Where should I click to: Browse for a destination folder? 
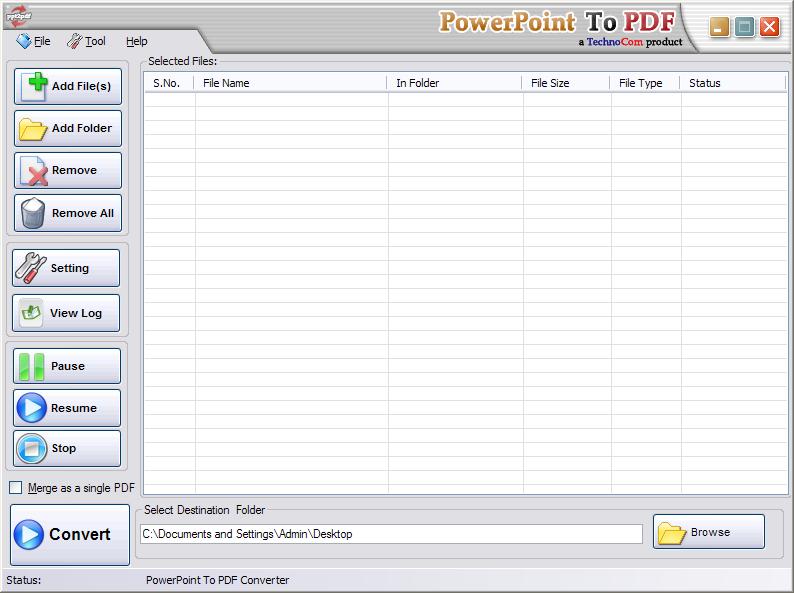pyautogui.click(x=709, y=532)
